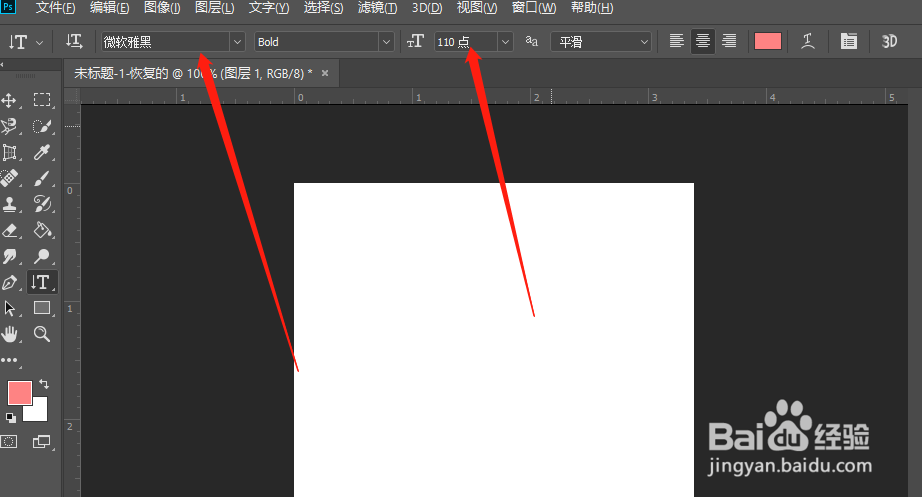Open the text color swatch in options bar
The height and width of the screenshot is (497, 922).
[x=768, y=41]
